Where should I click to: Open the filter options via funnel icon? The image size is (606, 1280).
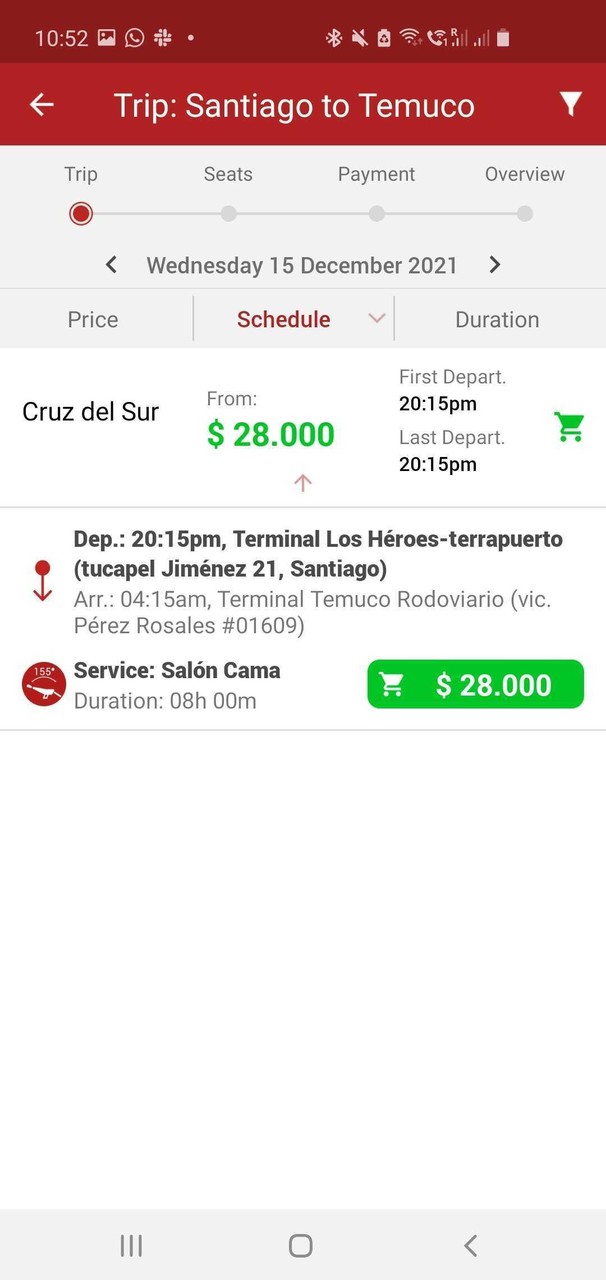(x=571, y=103)
